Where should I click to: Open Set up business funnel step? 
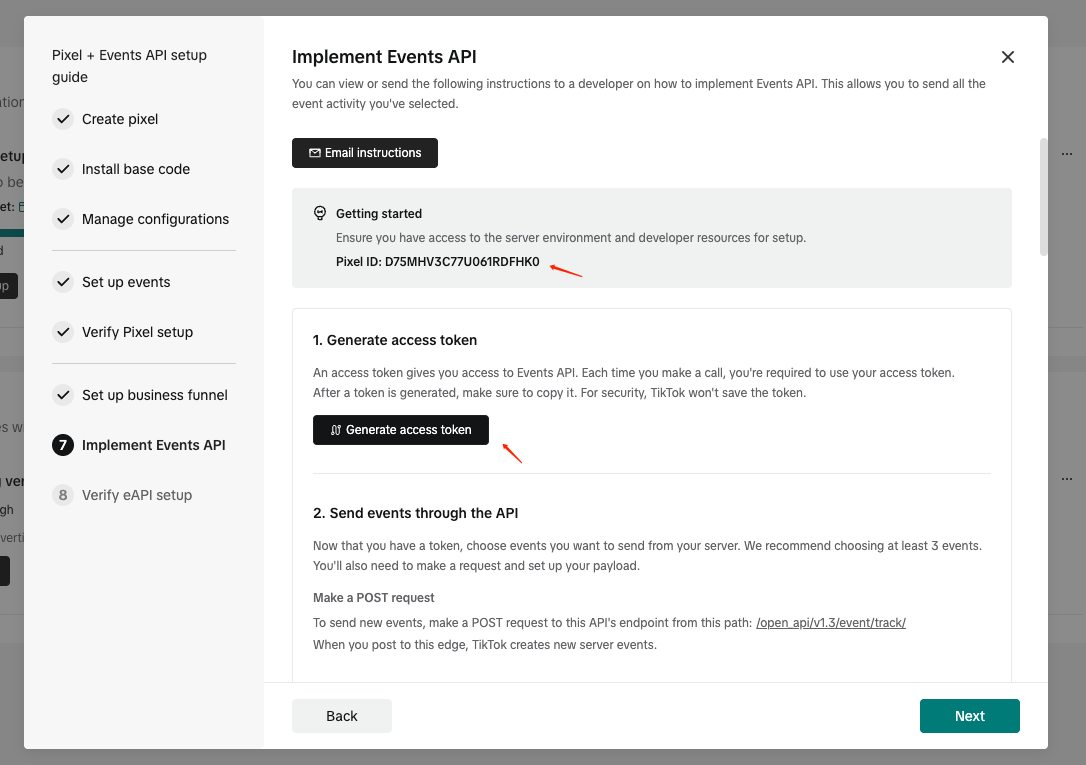(154, 395)
